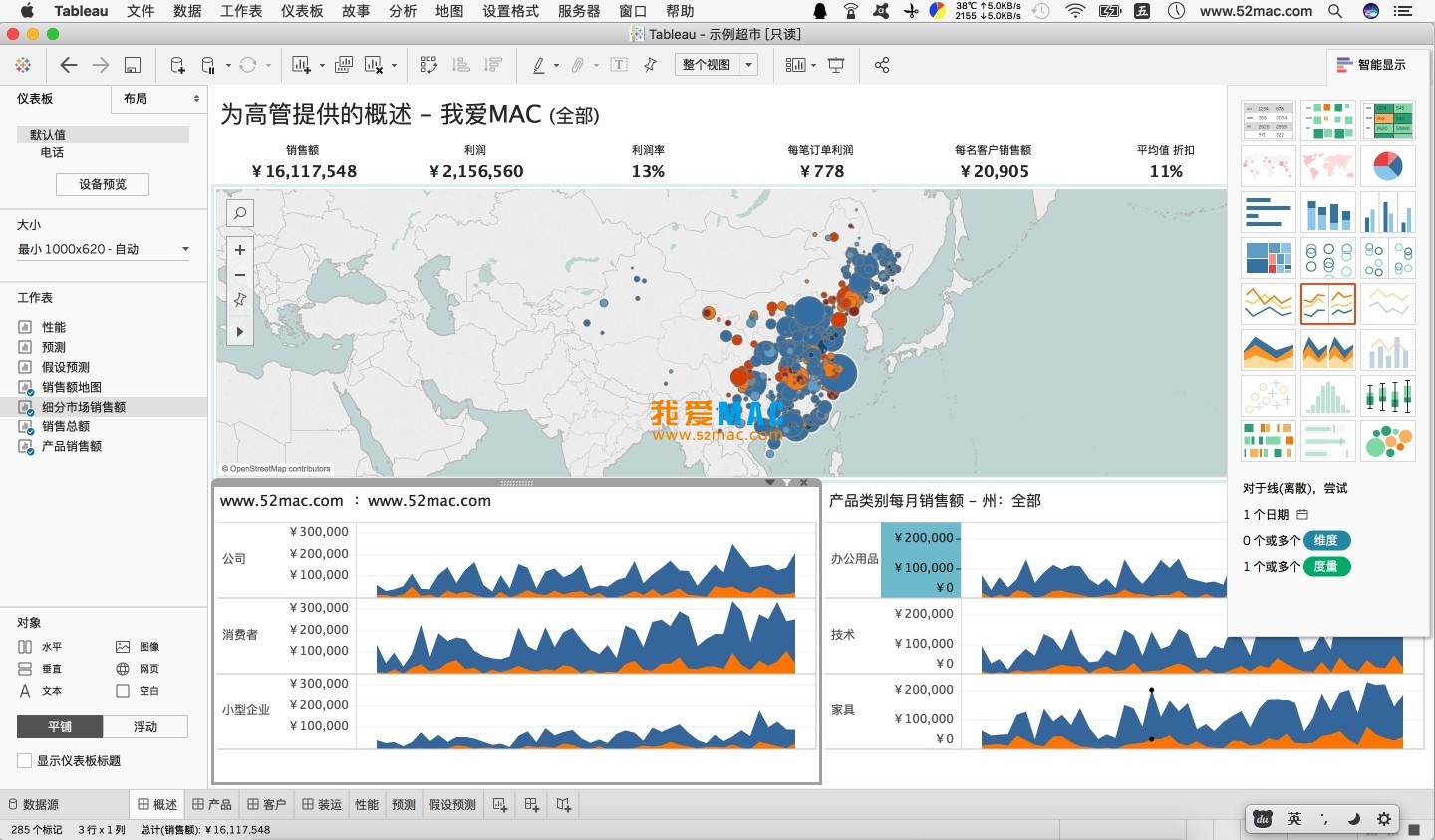Add new worksheet tab icon

(x=500, y=805)
